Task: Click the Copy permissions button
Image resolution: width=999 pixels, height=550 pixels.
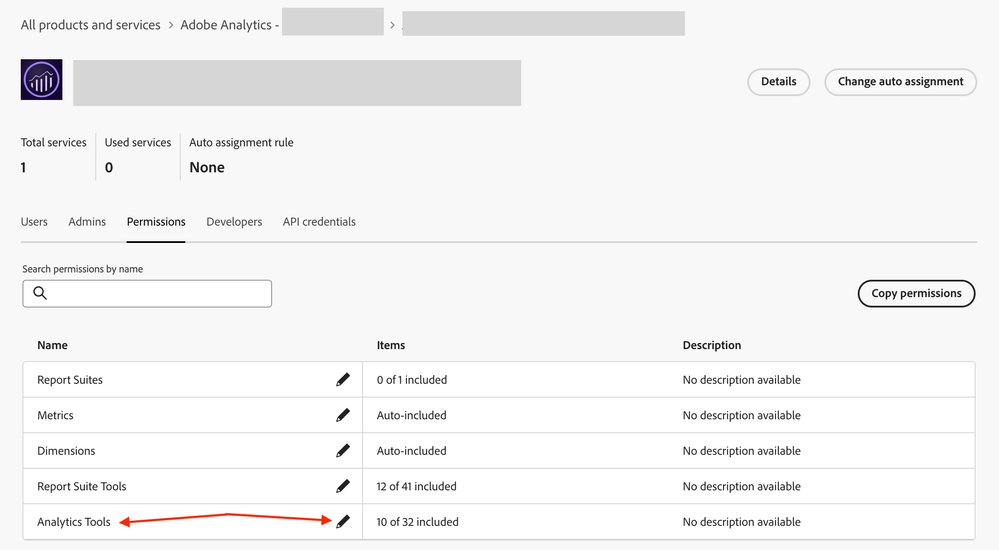Action: pyautogui.click(x=916, y=293)
